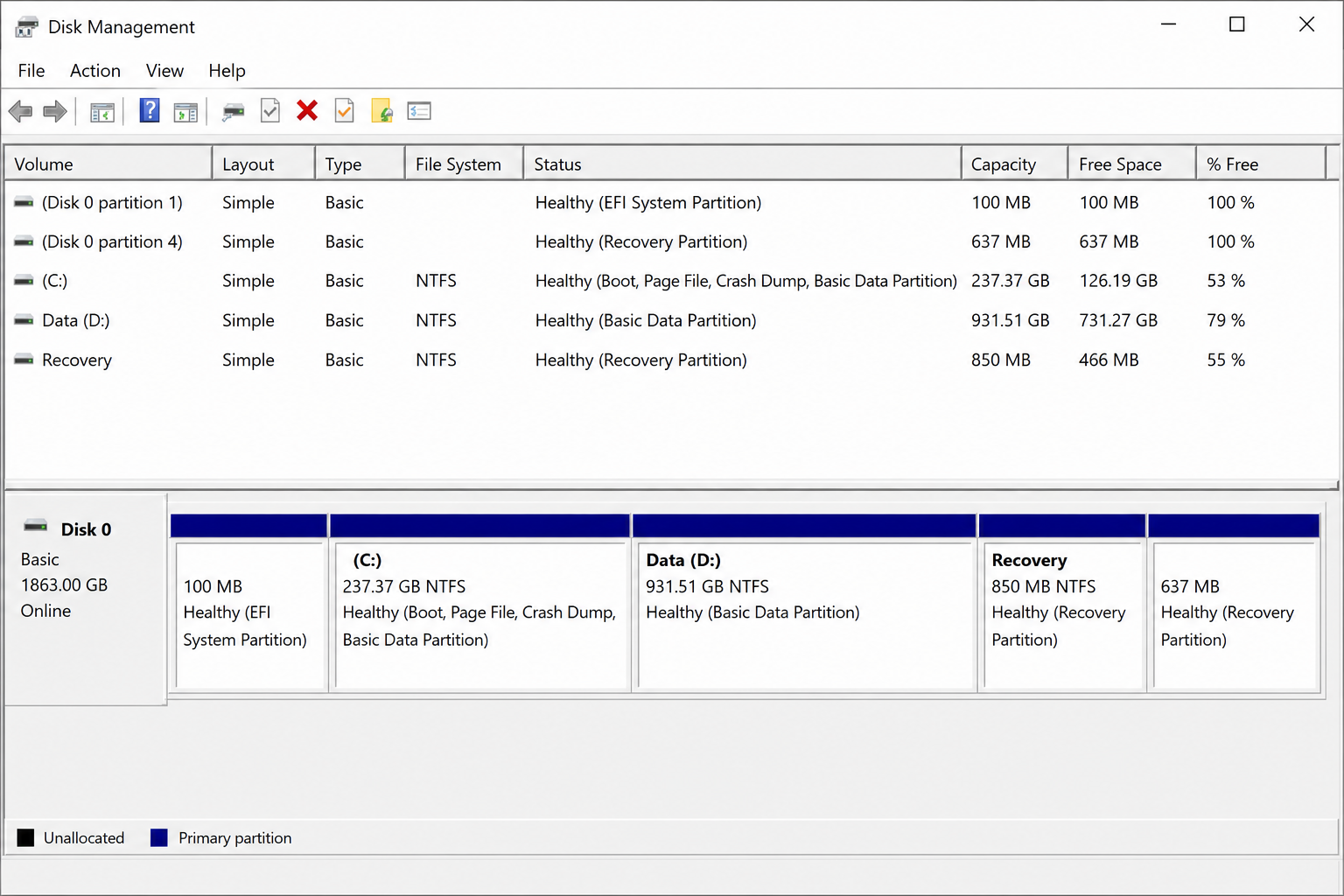Click the disk drive with connector toolbar icon
Screen dimensions: 1344x896
pos(234,111)
